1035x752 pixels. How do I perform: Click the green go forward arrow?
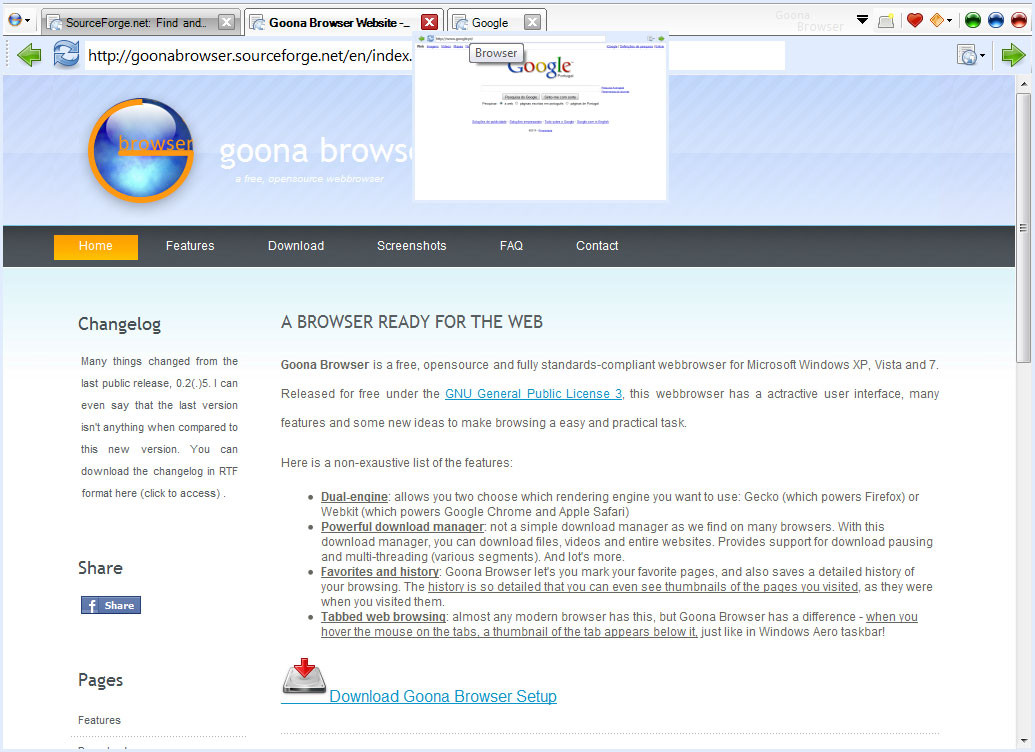[x=1013, y=55]
